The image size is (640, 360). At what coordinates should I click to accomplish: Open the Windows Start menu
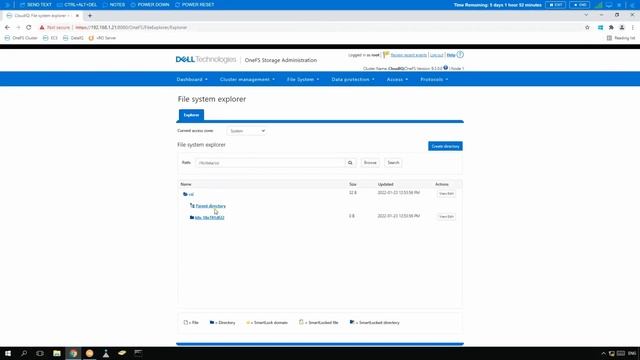8,353
